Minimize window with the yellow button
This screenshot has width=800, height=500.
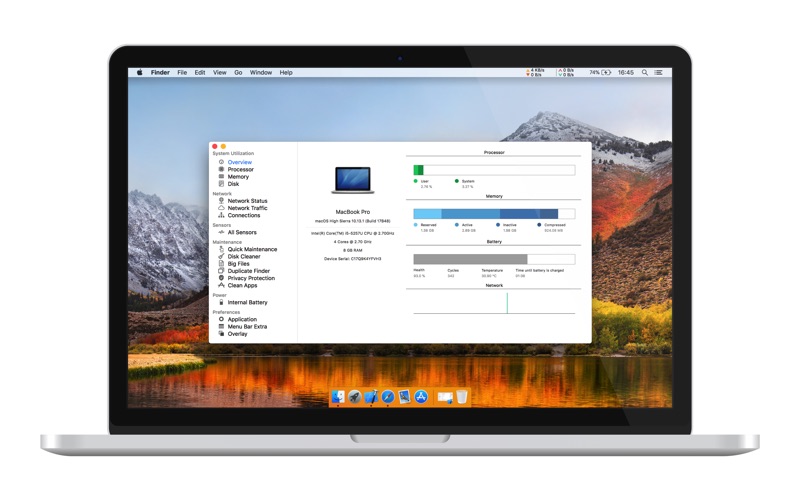tap(223, 146)
